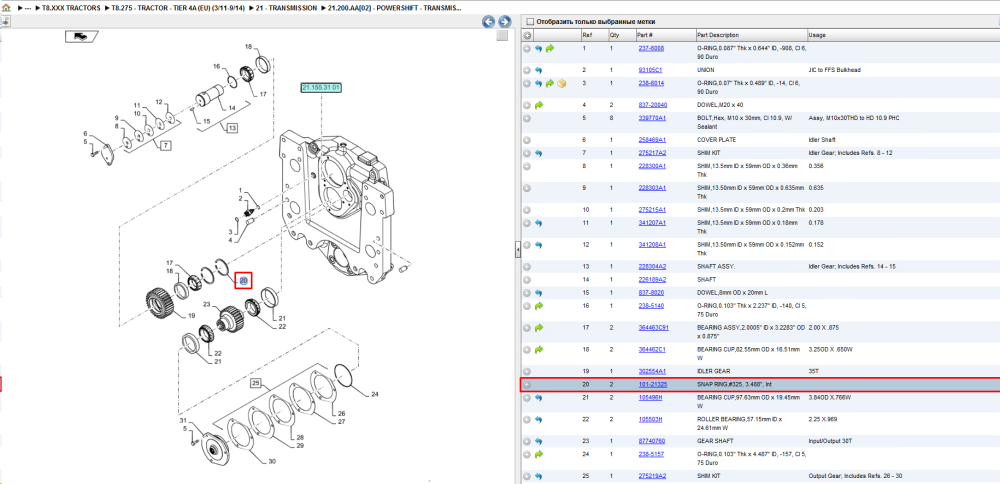Image resolution: width=1000 pixels, height=484 pixels.
Task: Collapse the panel using the splitter handle
Action: point(517,251)
